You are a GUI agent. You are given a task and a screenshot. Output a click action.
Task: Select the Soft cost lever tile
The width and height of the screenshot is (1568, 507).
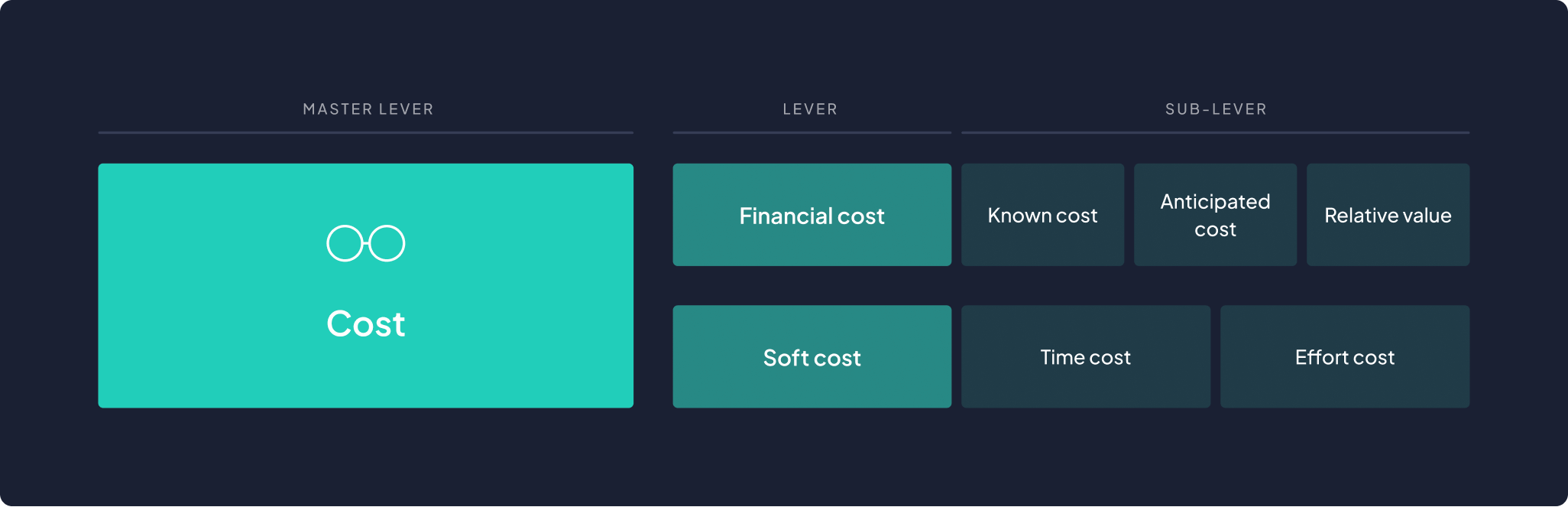(x=812, y=357)
